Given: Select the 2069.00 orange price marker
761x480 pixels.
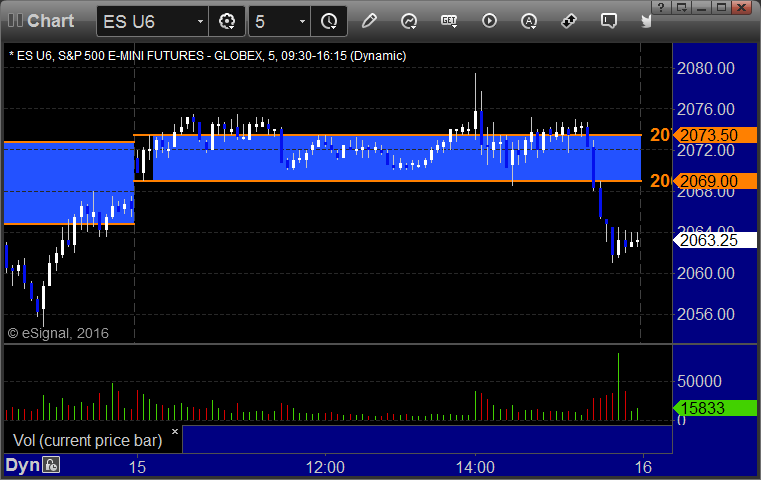Looking at the screenshot, I should click(714, 181).
